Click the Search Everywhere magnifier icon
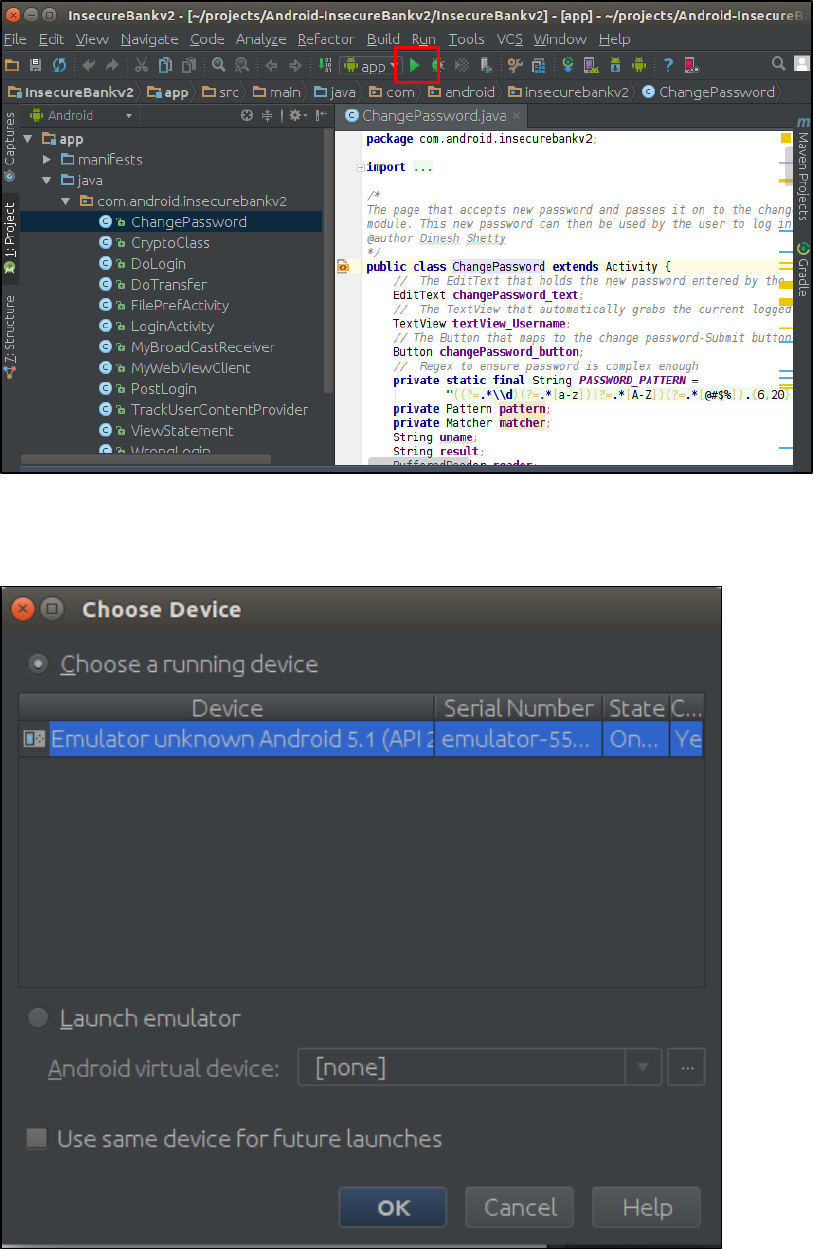The height and width of the screenshot is (1249, 813). 778,64
